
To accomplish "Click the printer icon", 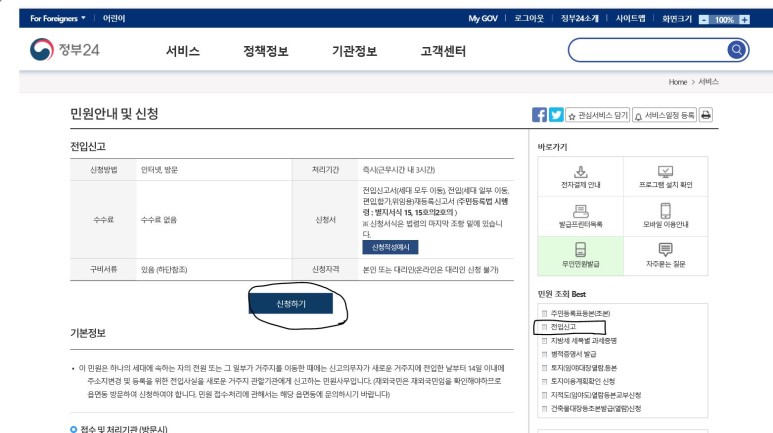I will point(706,115).
